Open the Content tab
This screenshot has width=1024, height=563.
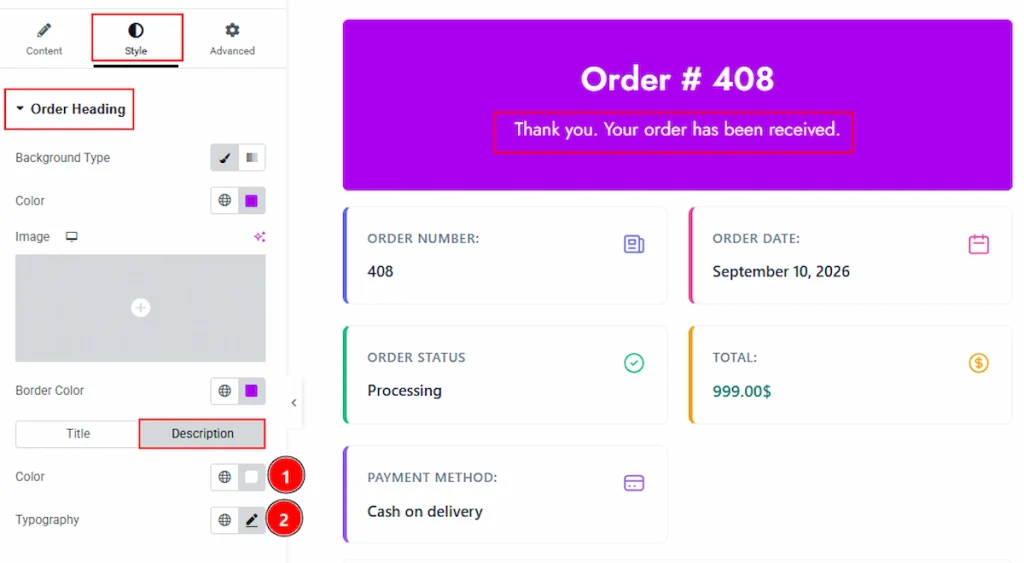click(x=44, y=39)
